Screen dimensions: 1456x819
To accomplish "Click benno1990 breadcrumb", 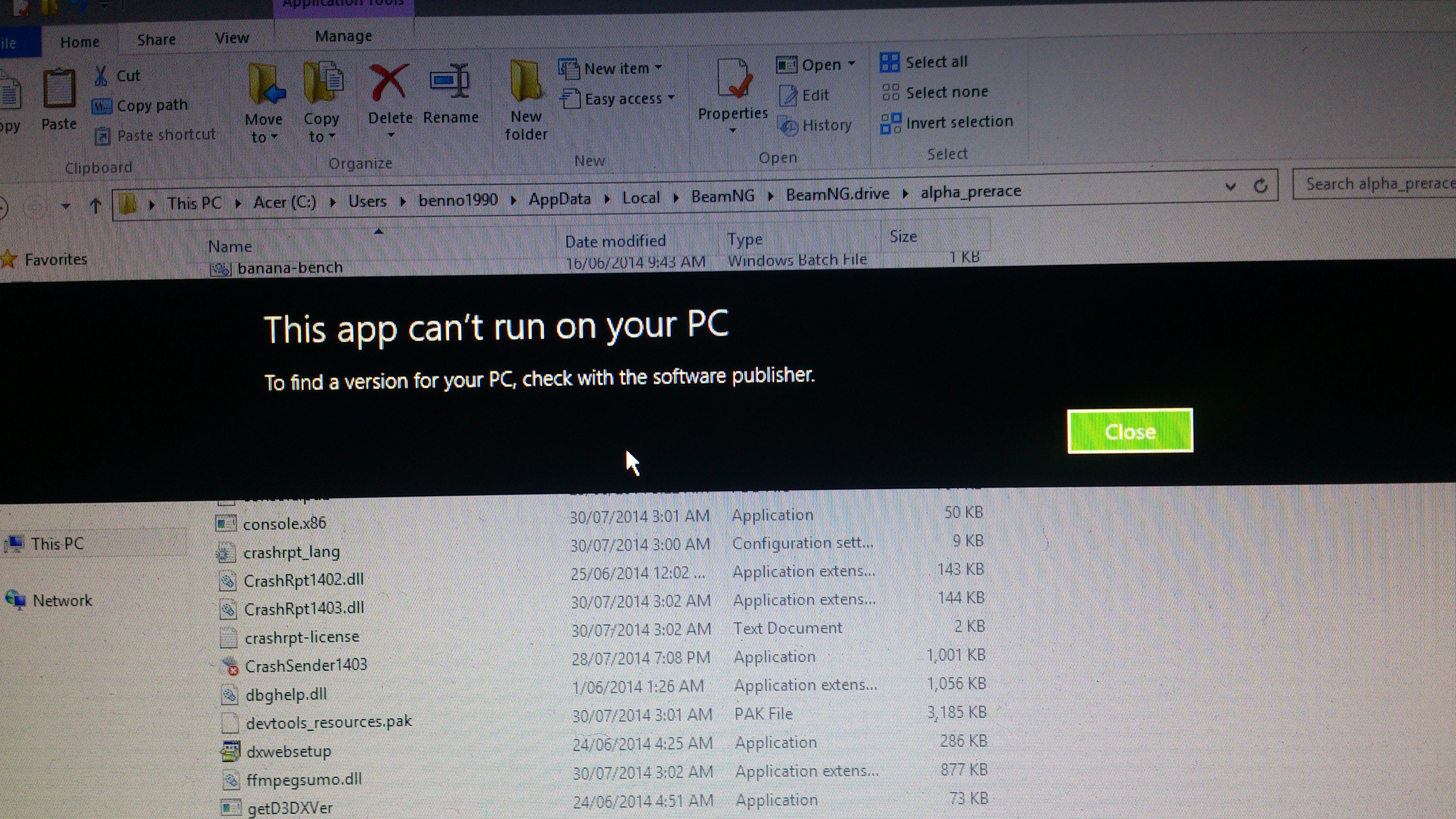I will click(458, 199).
